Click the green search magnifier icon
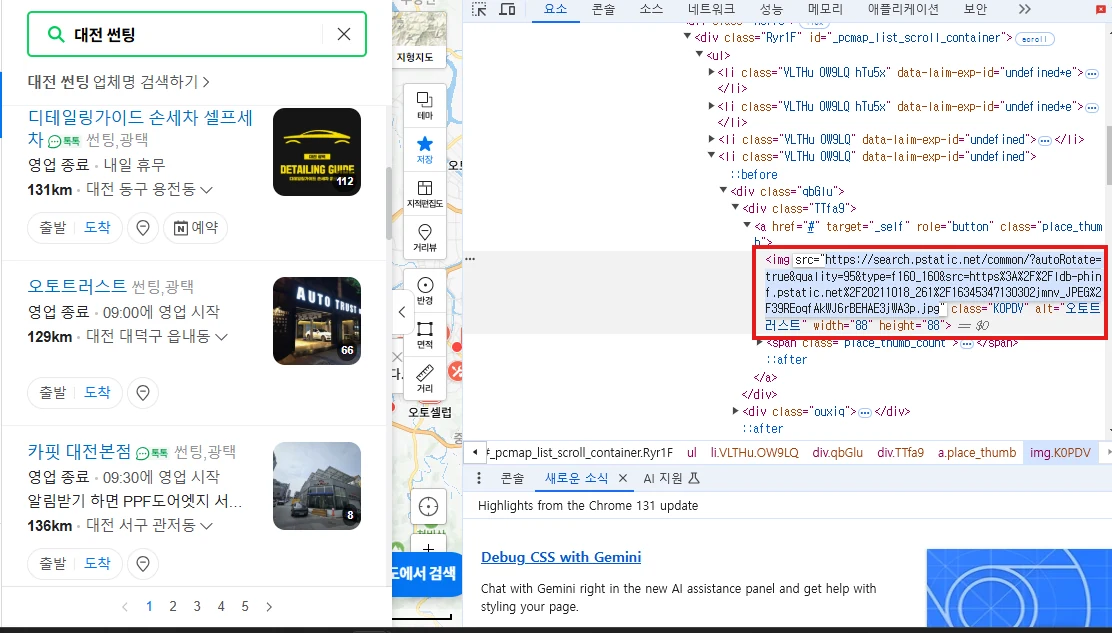Image resolution: width=1112 pixels, height=633 pixels. point(55,34)
